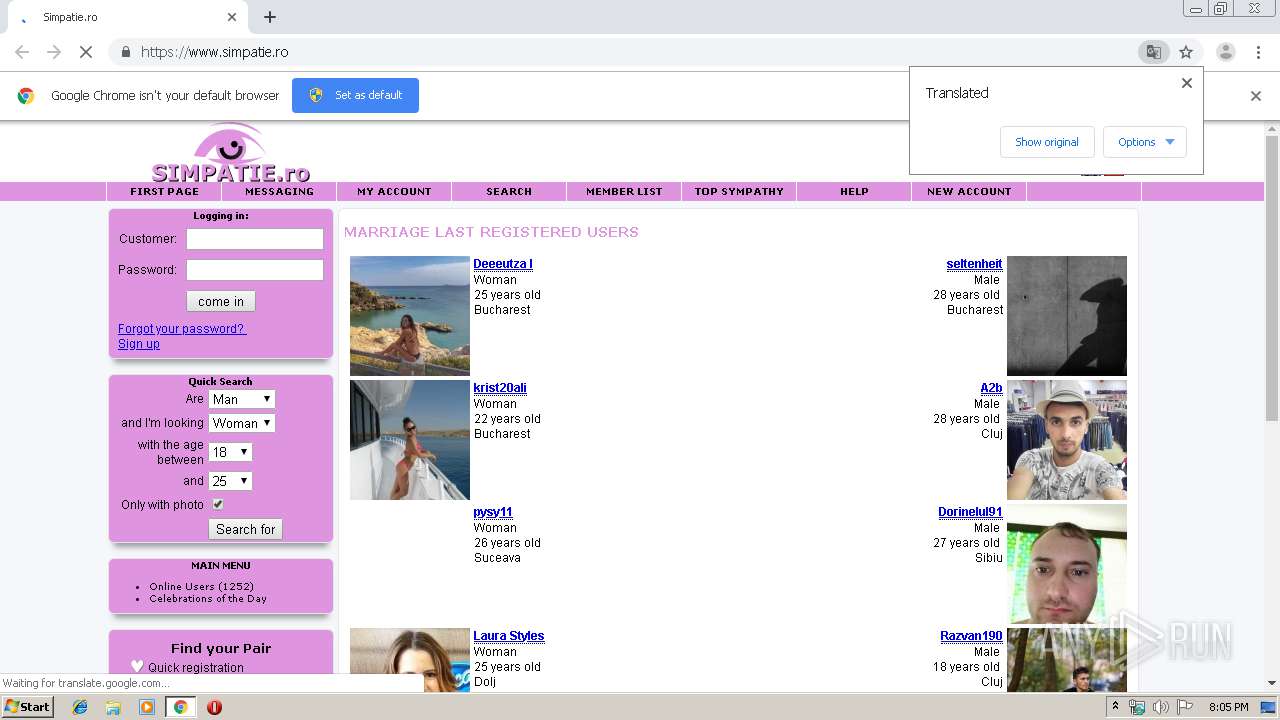Open Dorinelul91 profile link

(970, 512)
